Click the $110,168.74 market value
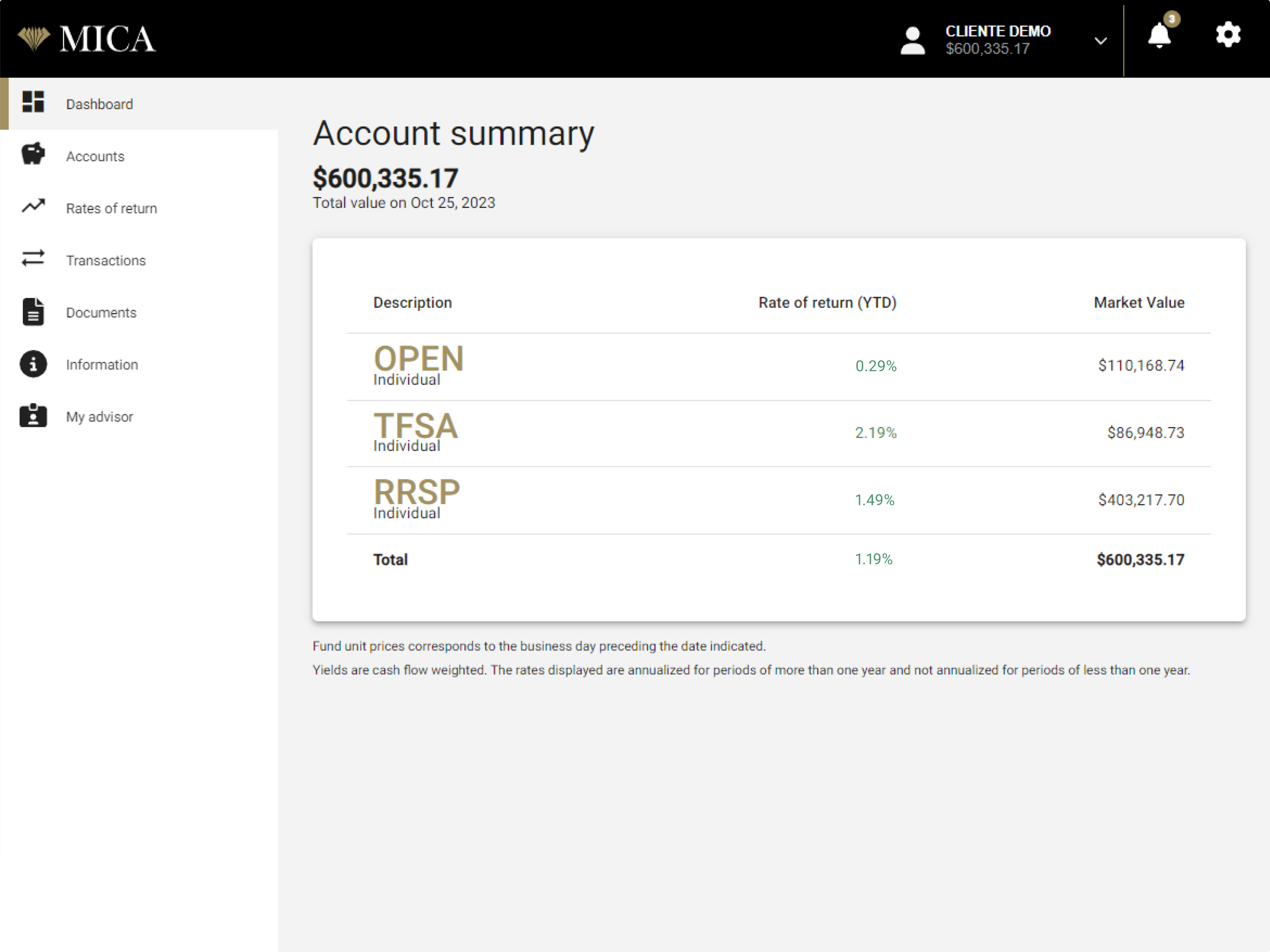This screenshot has width=1270, height=952. click(1141, 365)
